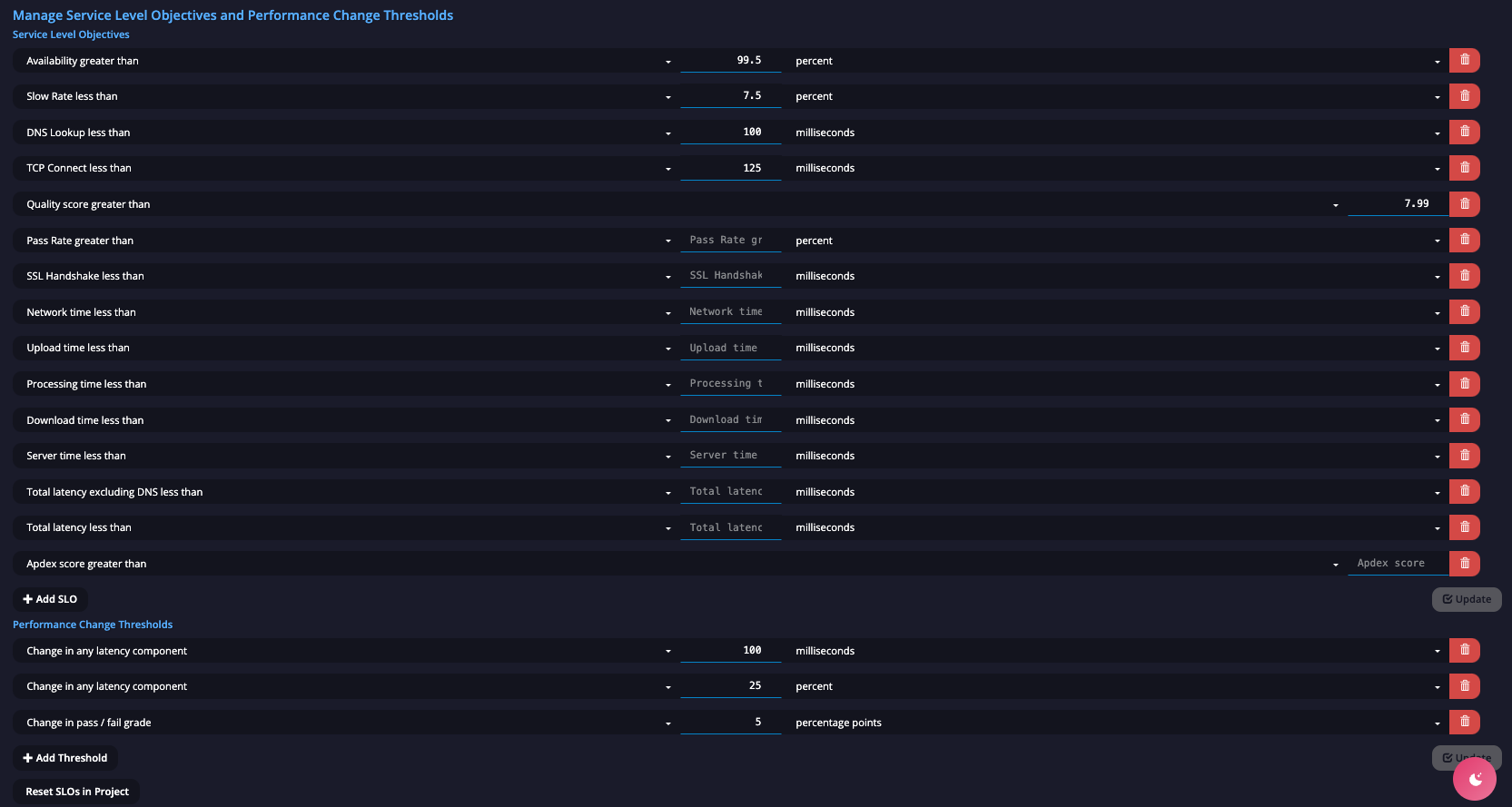
Task: Edit the TCP Connect value field showing 125
Action: (x=730, y=168)
